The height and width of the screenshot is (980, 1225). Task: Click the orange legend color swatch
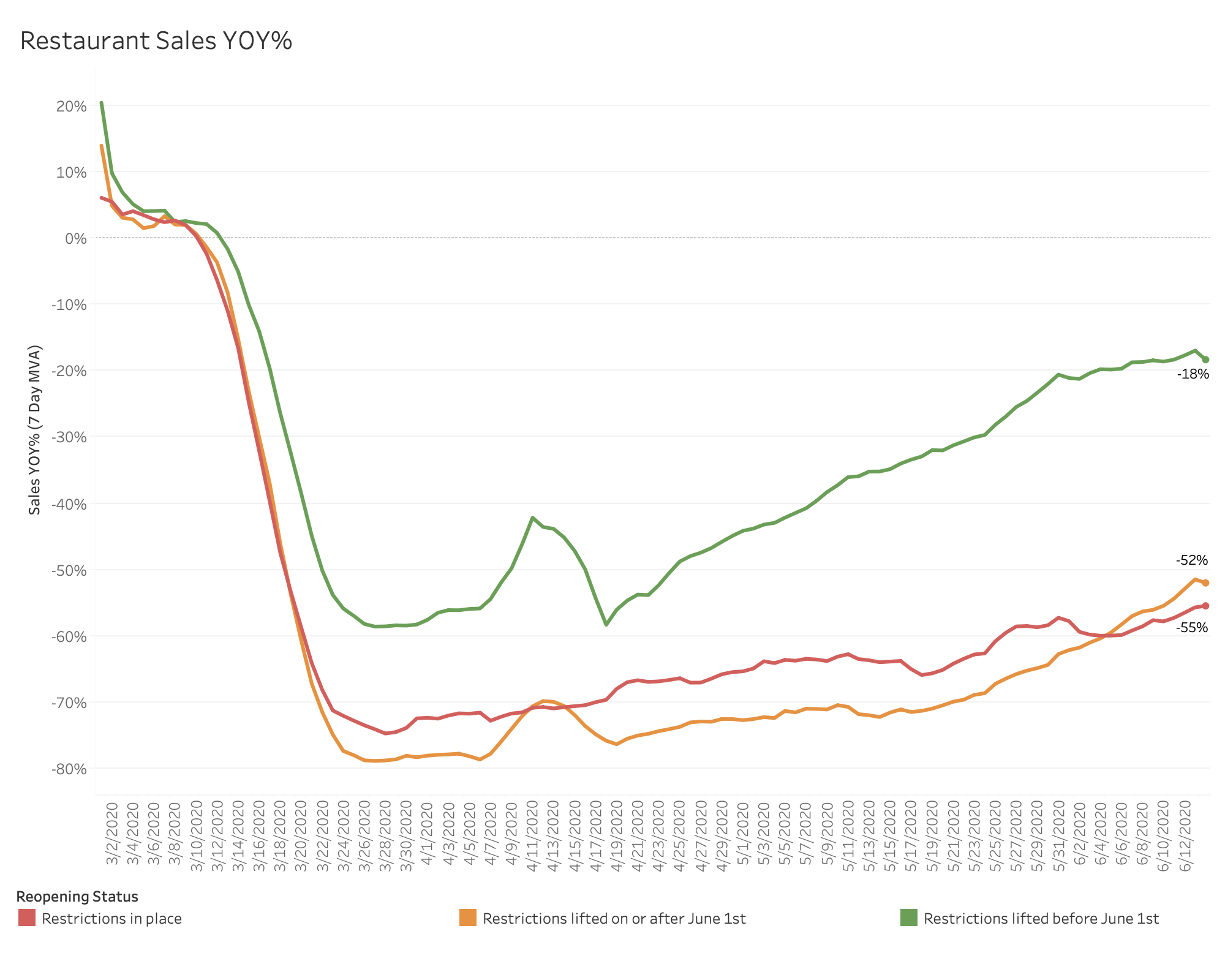[468, 918]
